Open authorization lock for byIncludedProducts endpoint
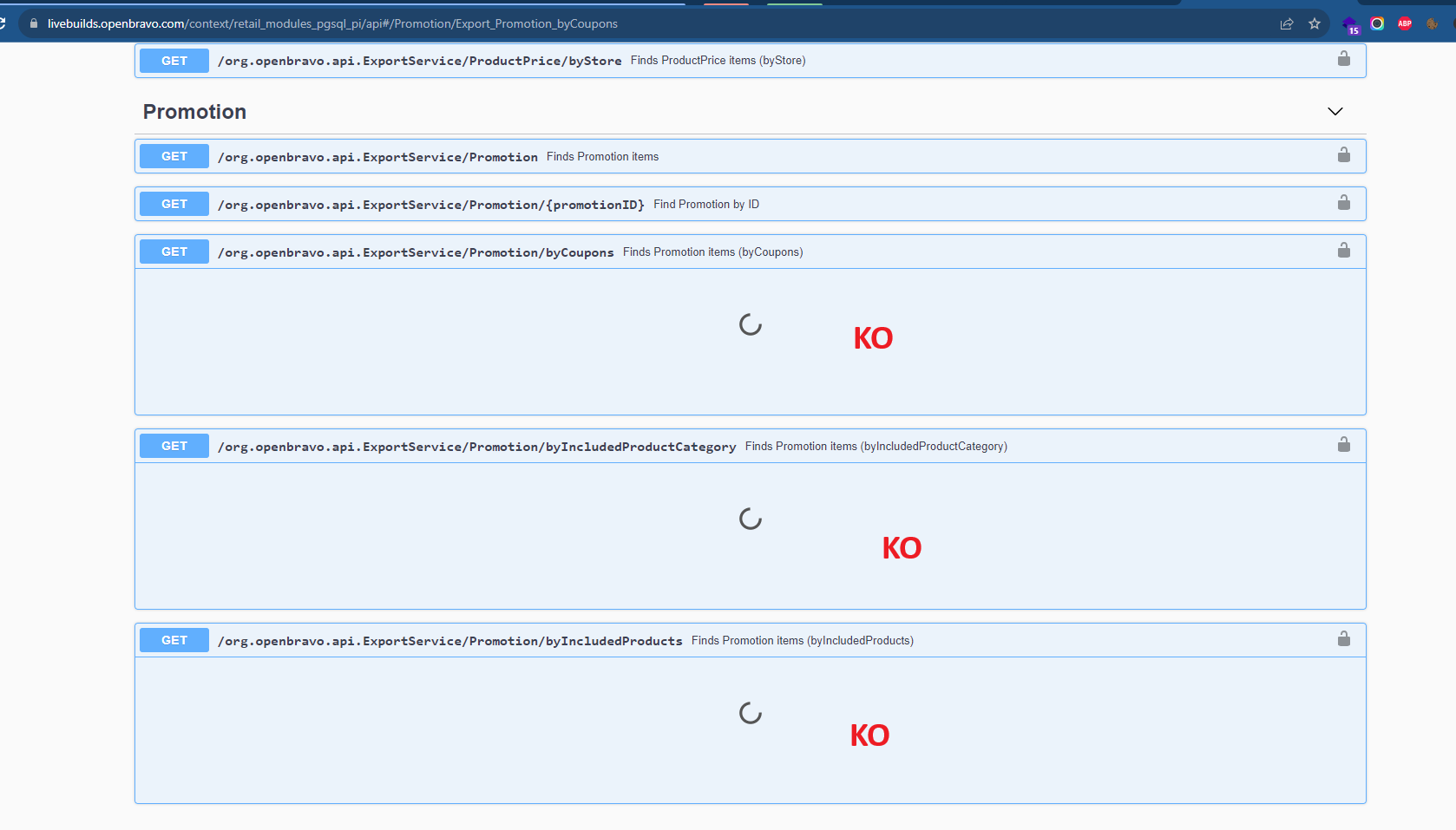Viewport: 1456px width, 830px height. click(1343, 639)
